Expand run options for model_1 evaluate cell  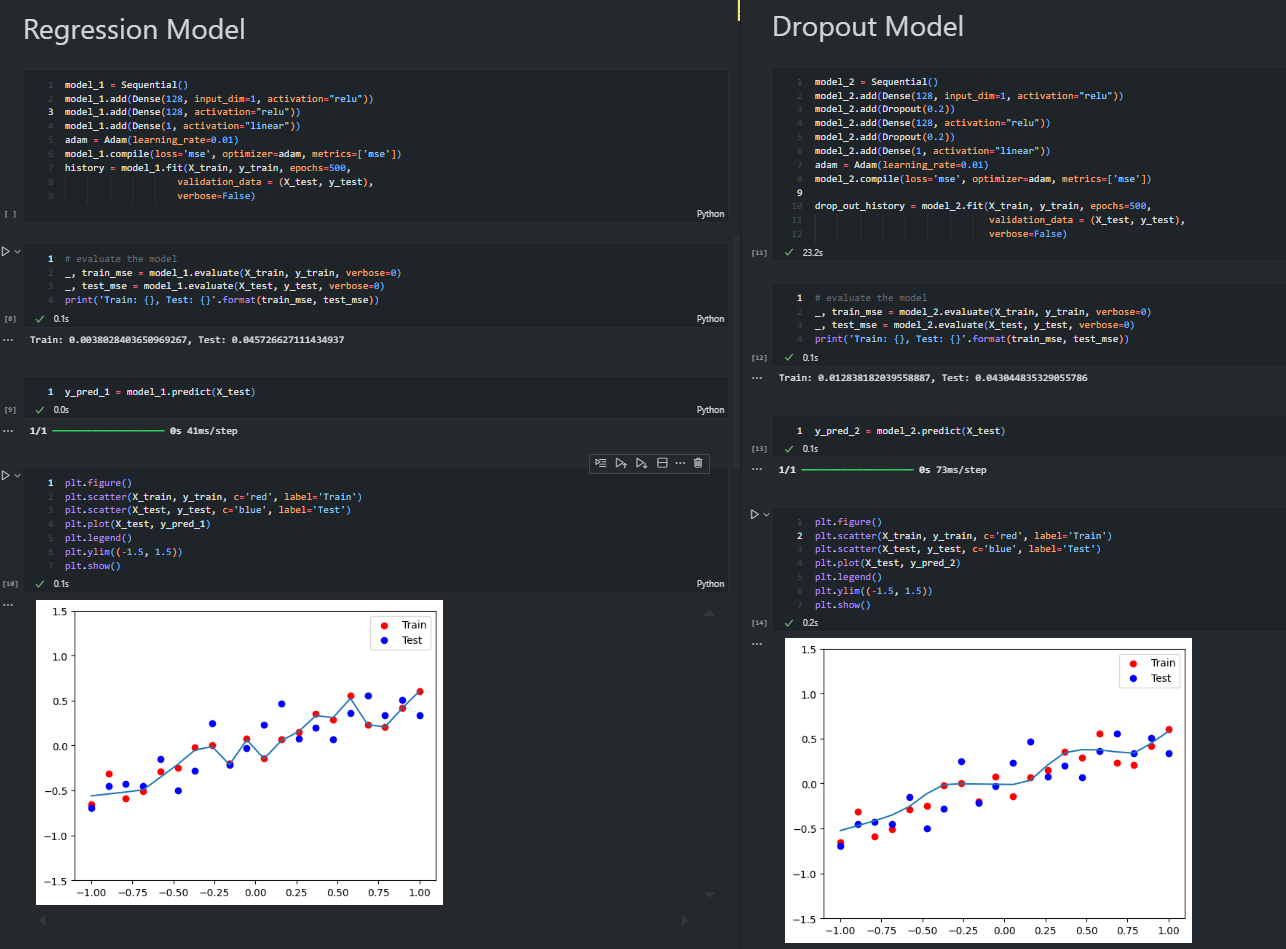click(x=17, y=251)
